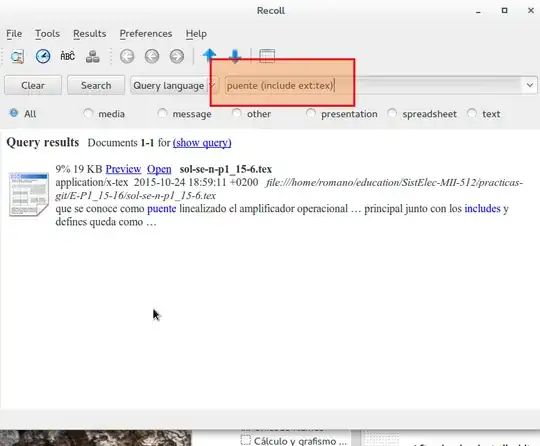Select the media filter radio button
The image size is (540, 446).
tap(88, 113)
